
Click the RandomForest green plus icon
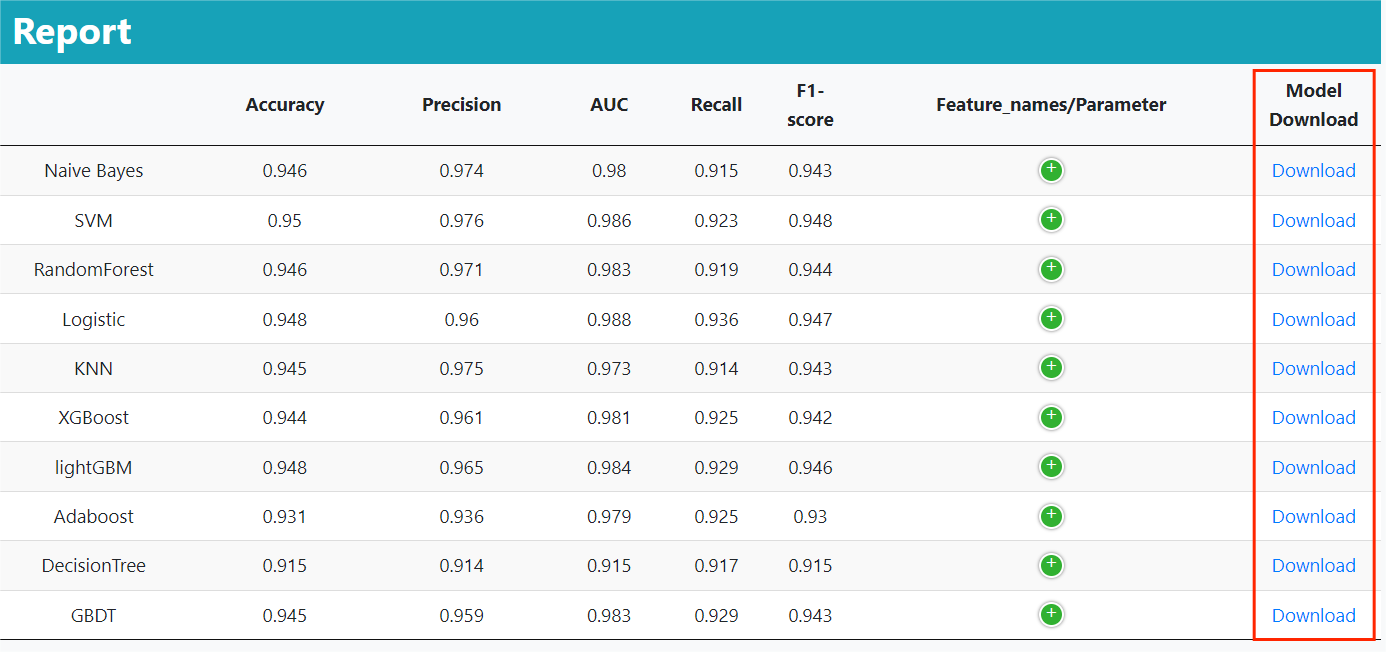pyautogui.click(x=1050, y=269)
